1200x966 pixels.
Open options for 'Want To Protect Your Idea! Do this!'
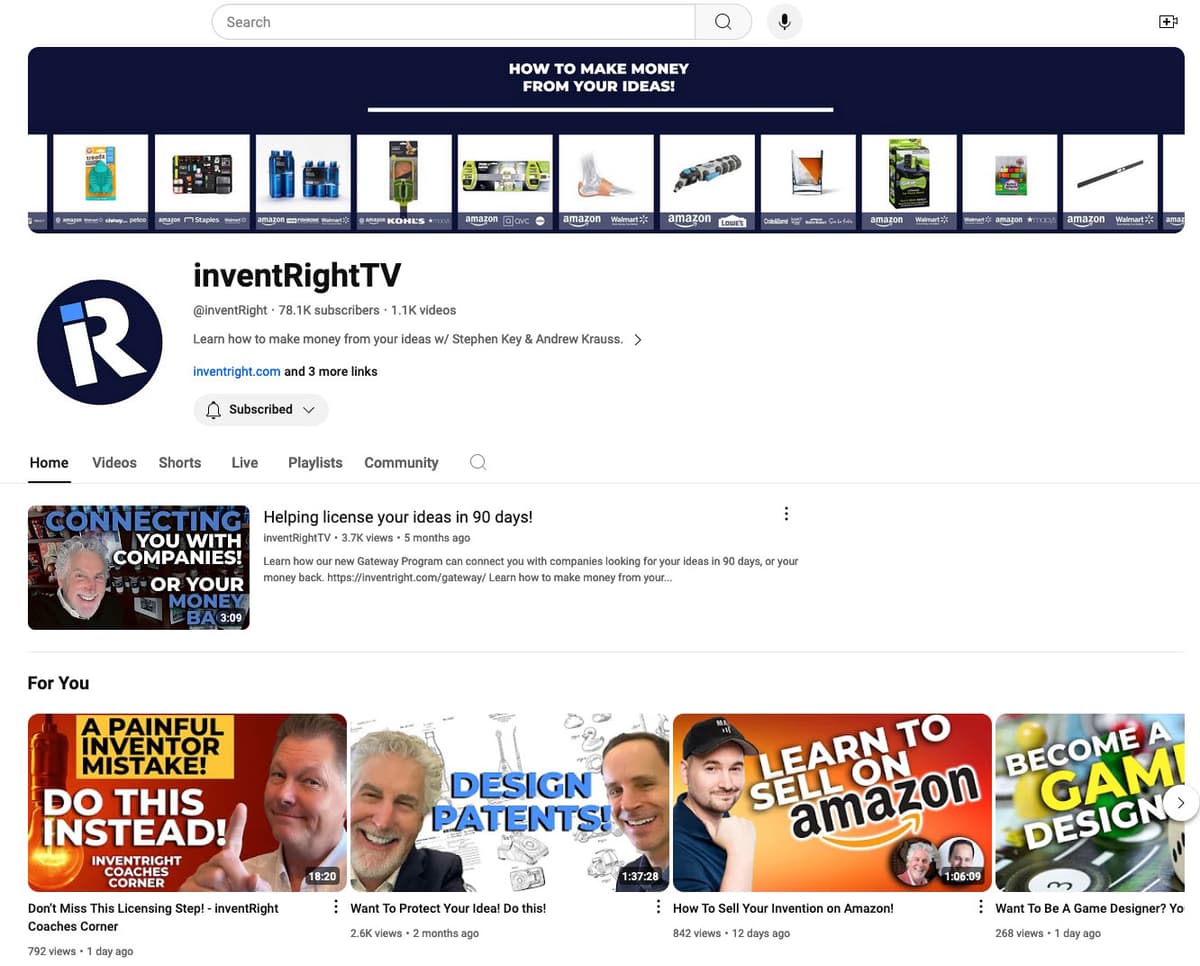658,906
